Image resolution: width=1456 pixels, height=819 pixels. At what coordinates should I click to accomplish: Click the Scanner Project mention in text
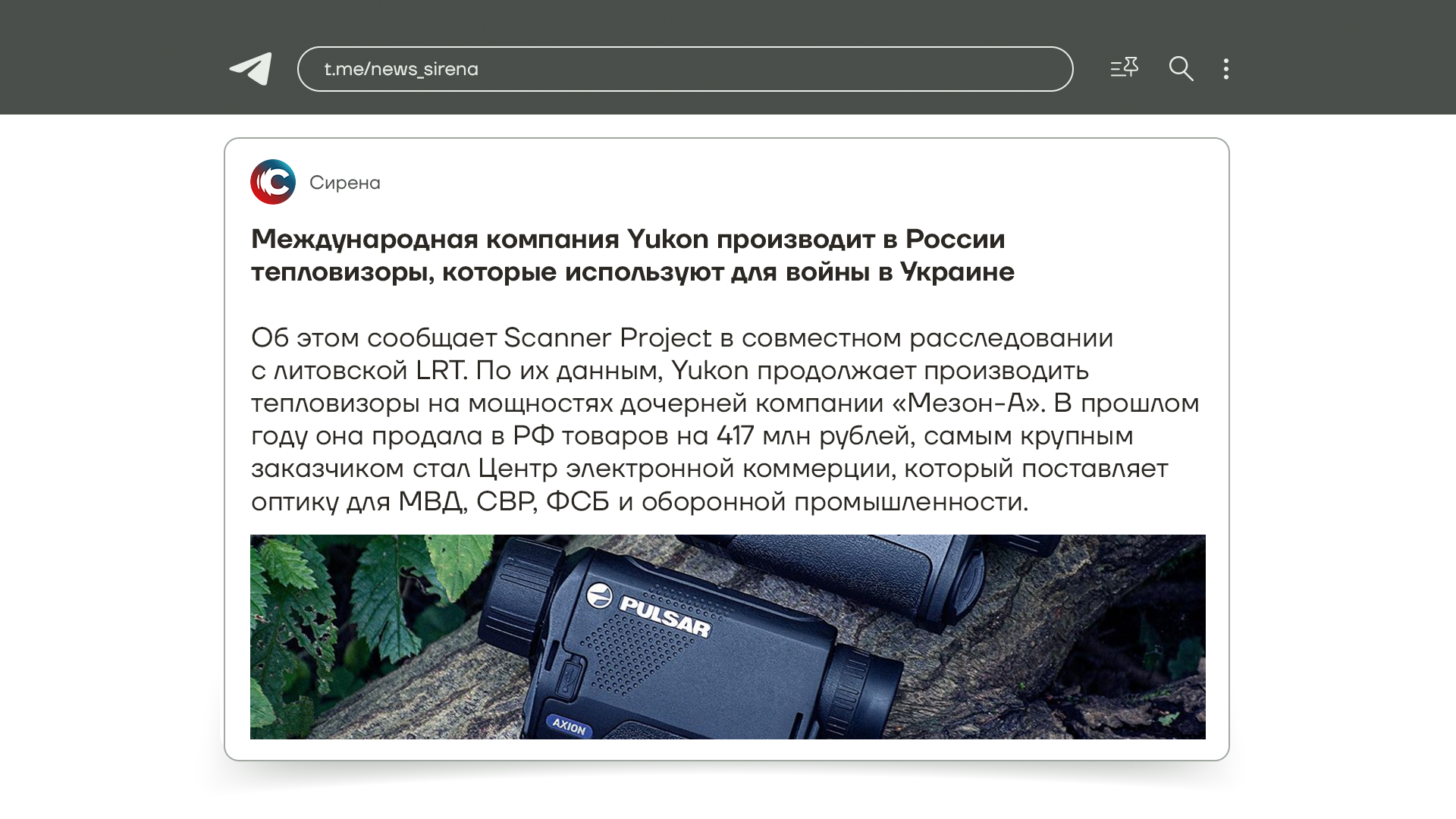[607, 337]
